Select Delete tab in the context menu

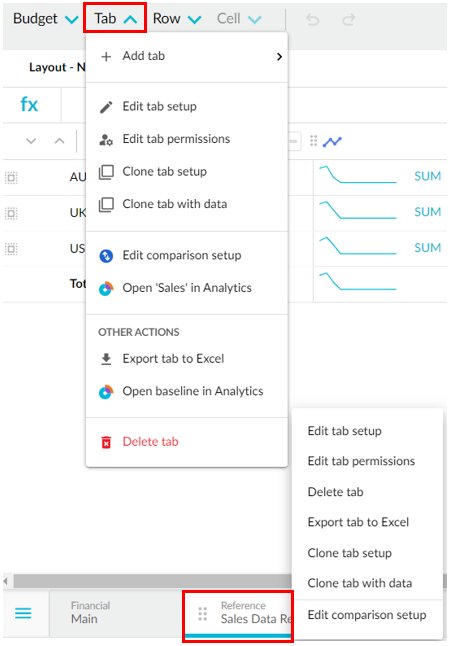tap(335, 492)
